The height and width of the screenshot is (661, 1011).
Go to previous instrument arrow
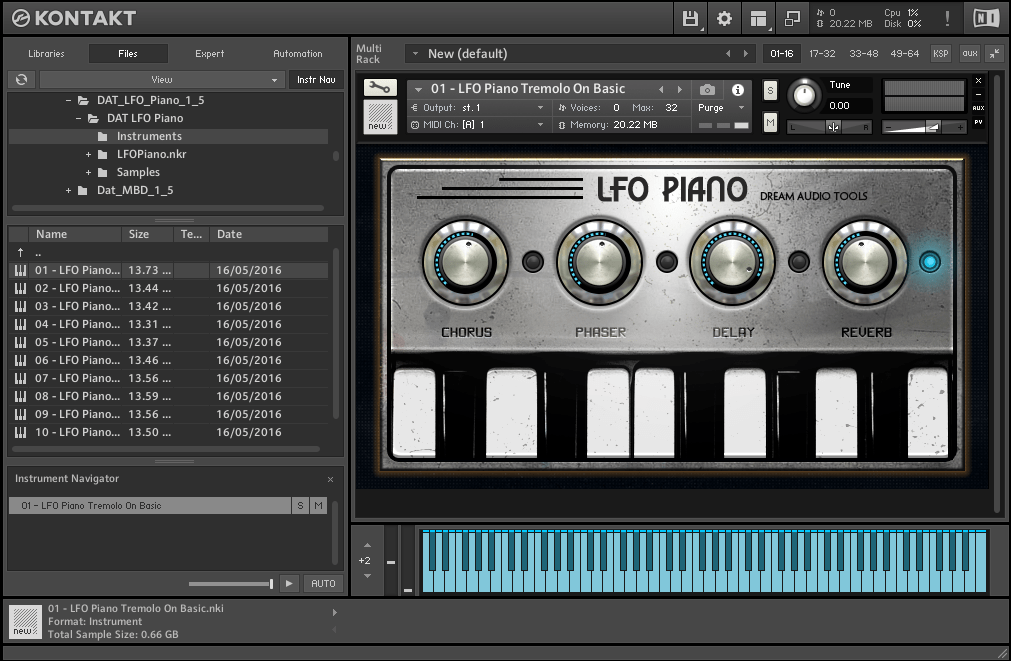(x=661, y=89)
